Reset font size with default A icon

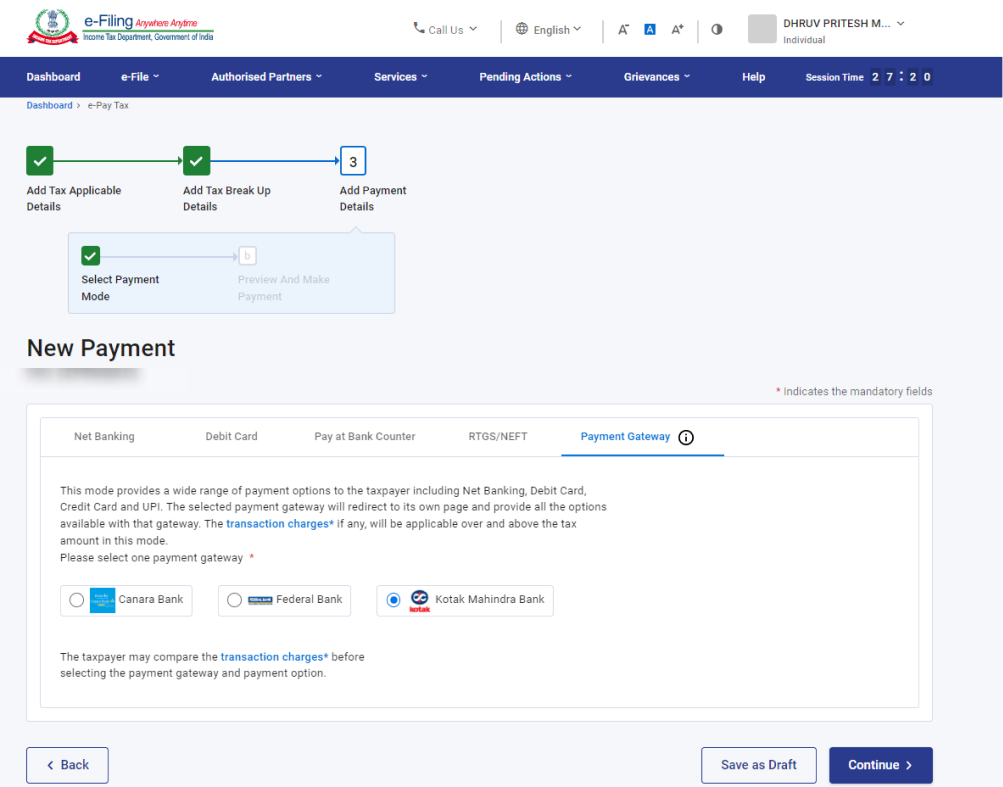click(x=650, y=29)
